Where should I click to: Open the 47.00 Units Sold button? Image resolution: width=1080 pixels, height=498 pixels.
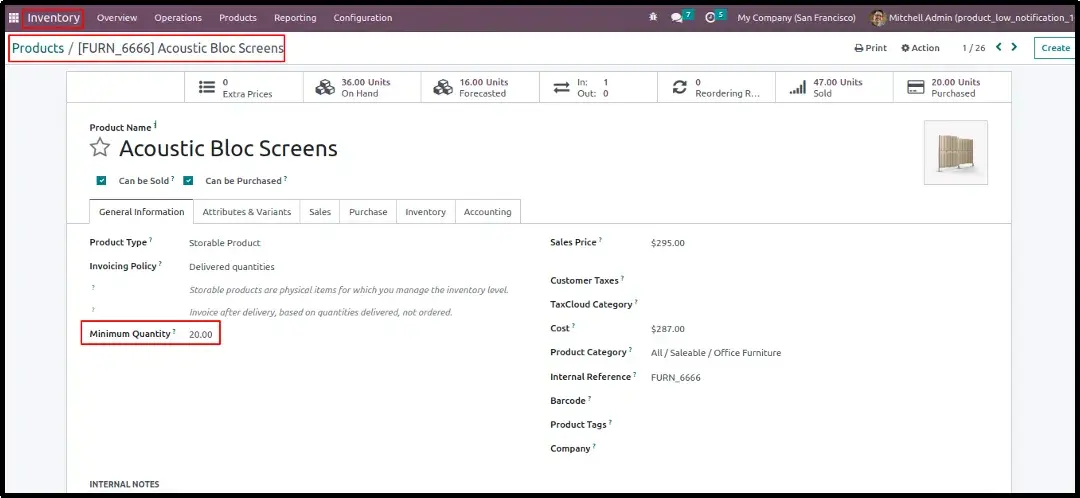click(834, 87)
